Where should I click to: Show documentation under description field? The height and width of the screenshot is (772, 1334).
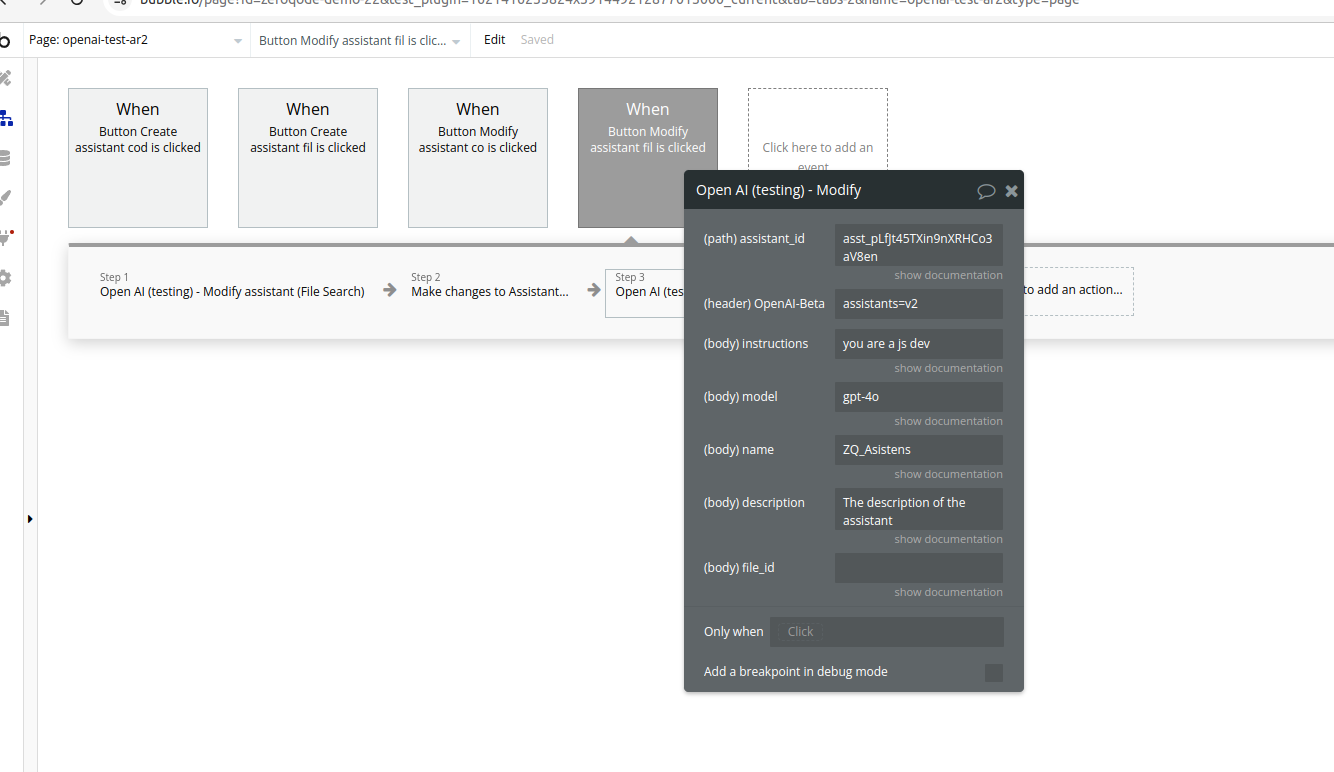click(x=948, y=539)
